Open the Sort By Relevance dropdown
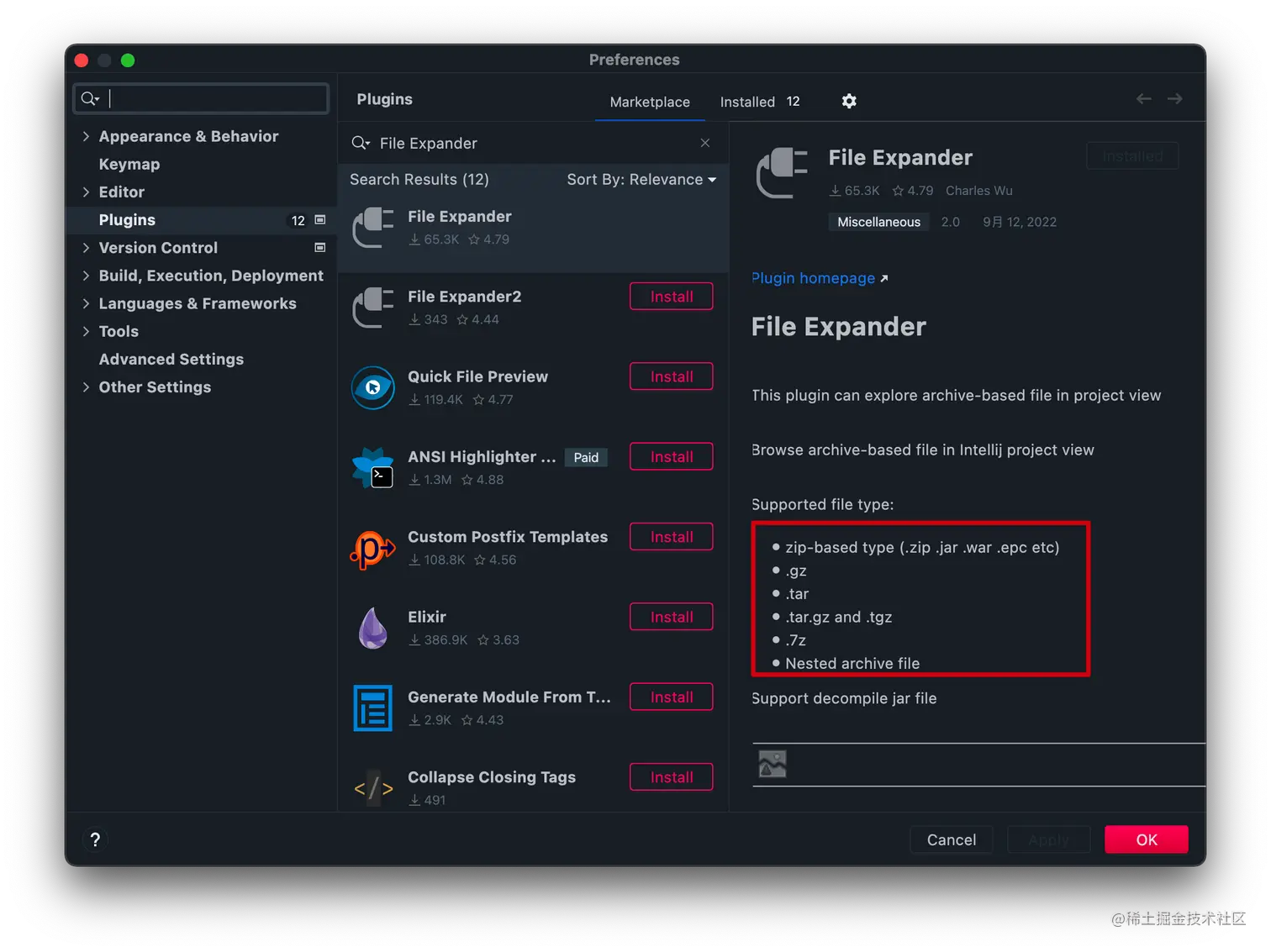The width and height of the screenshot is (1271, 952). coord(641,179)
